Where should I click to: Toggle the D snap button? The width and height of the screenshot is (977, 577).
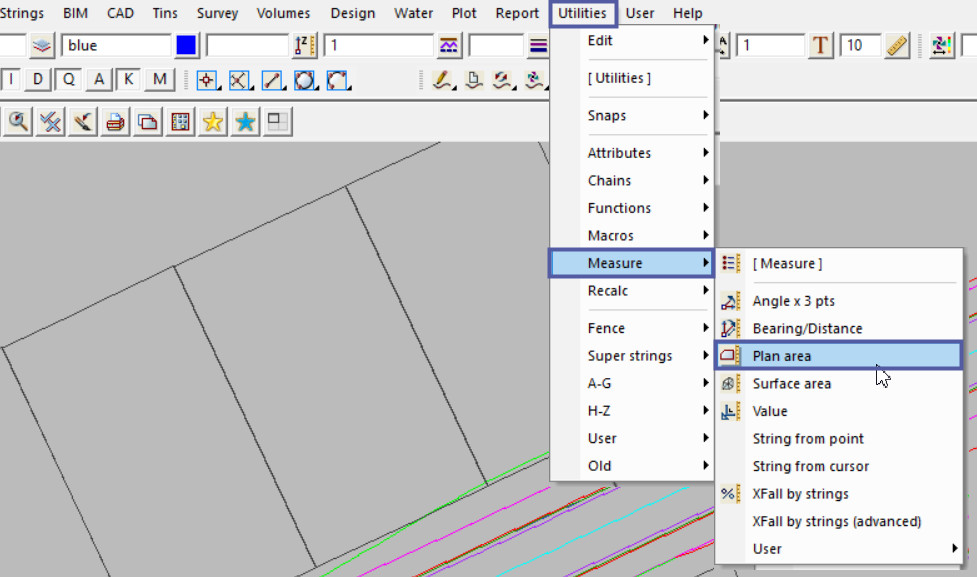38,80
